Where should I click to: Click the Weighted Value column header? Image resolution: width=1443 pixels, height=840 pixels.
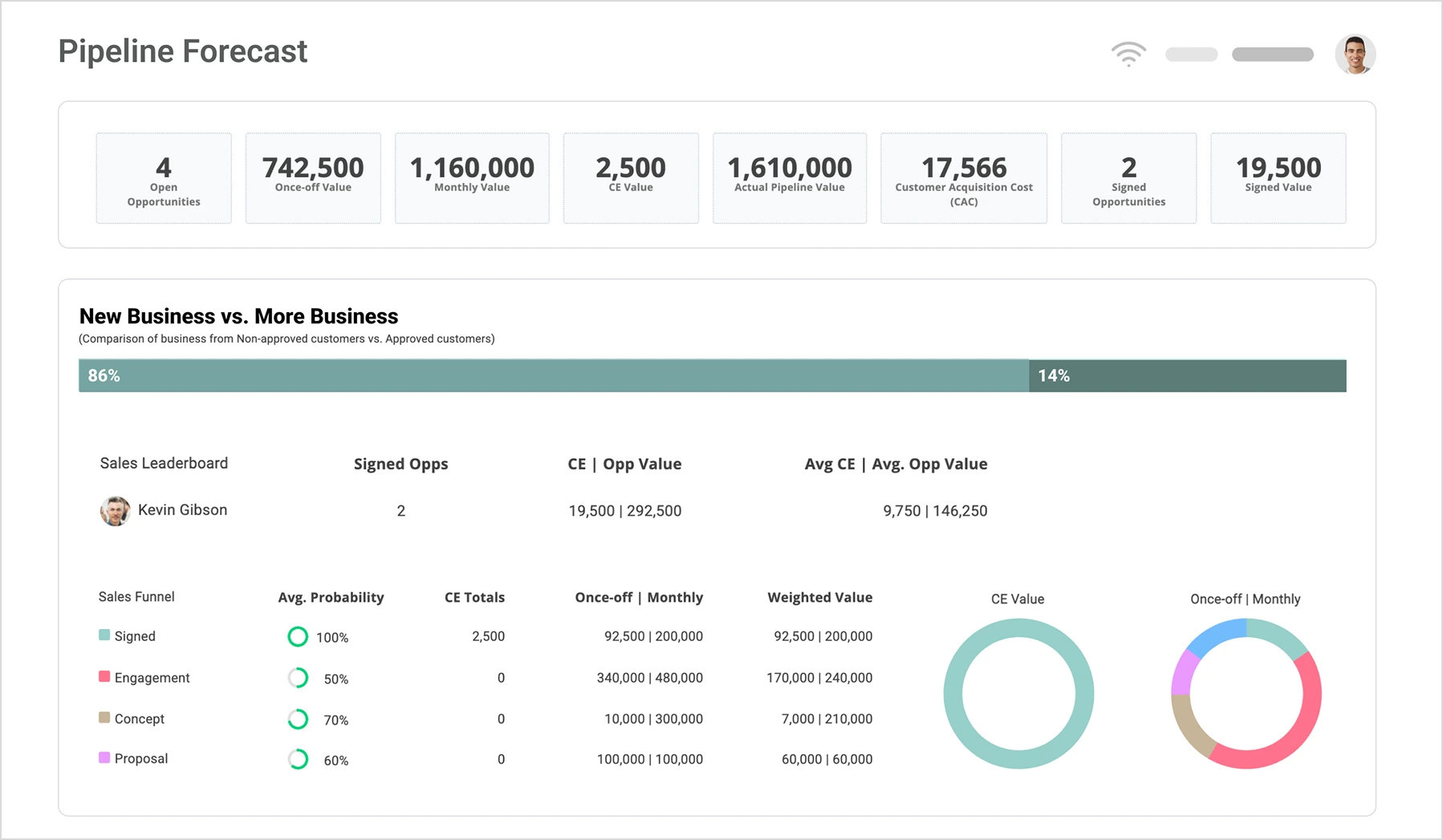click(x=819, y=598)
